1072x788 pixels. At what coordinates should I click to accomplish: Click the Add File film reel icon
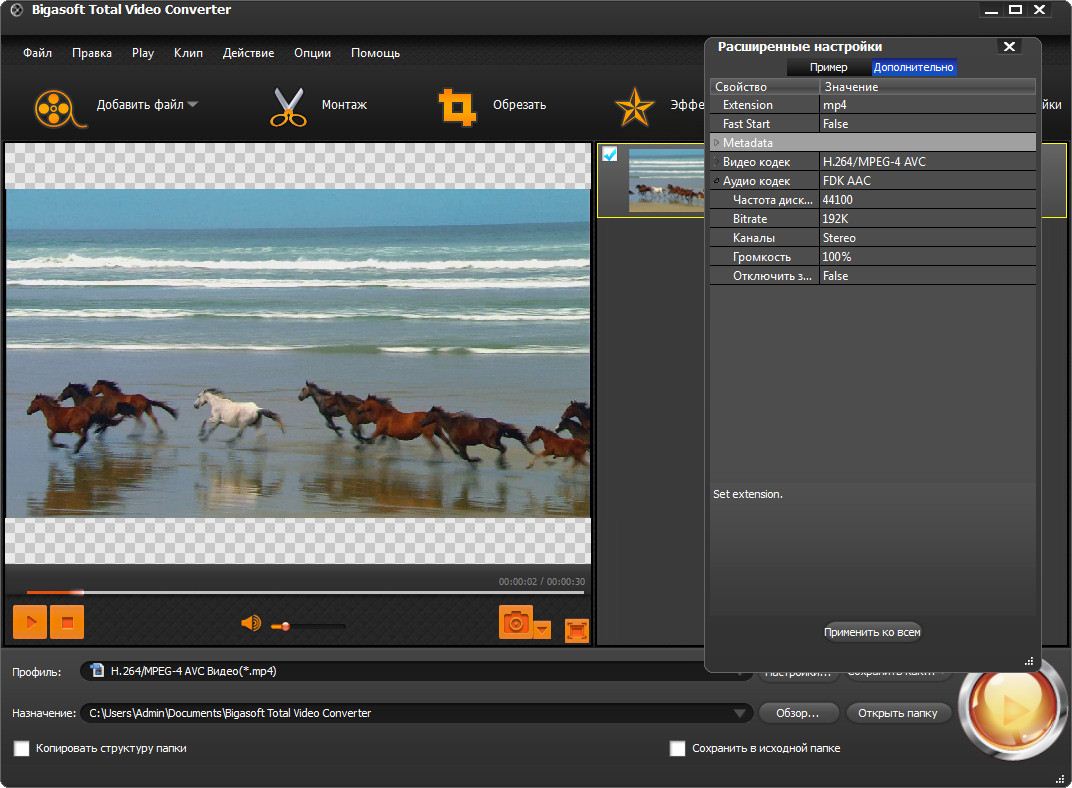pyautogui.click(x=54, y=106)
